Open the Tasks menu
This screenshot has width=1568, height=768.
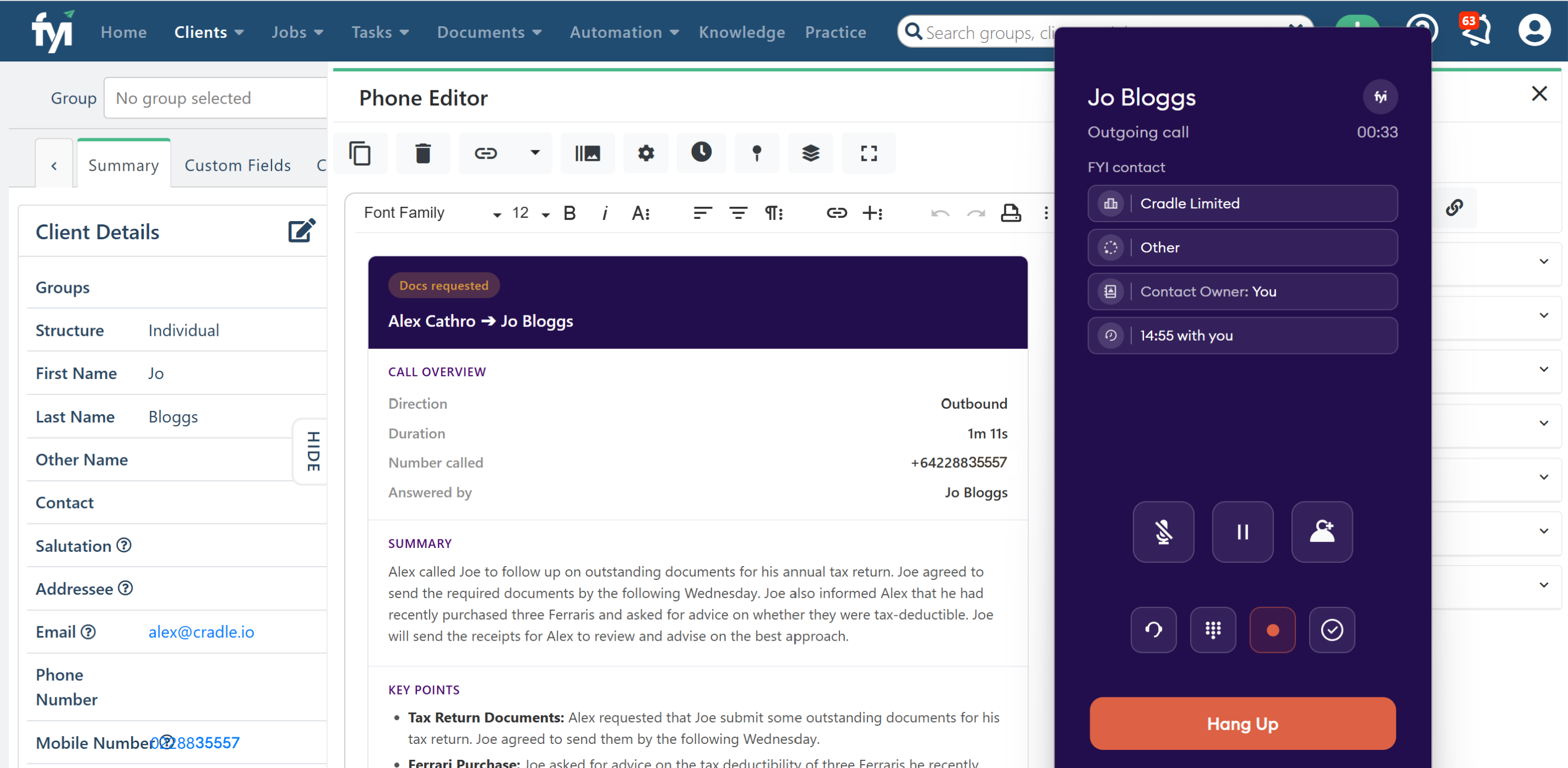[380, 32]
